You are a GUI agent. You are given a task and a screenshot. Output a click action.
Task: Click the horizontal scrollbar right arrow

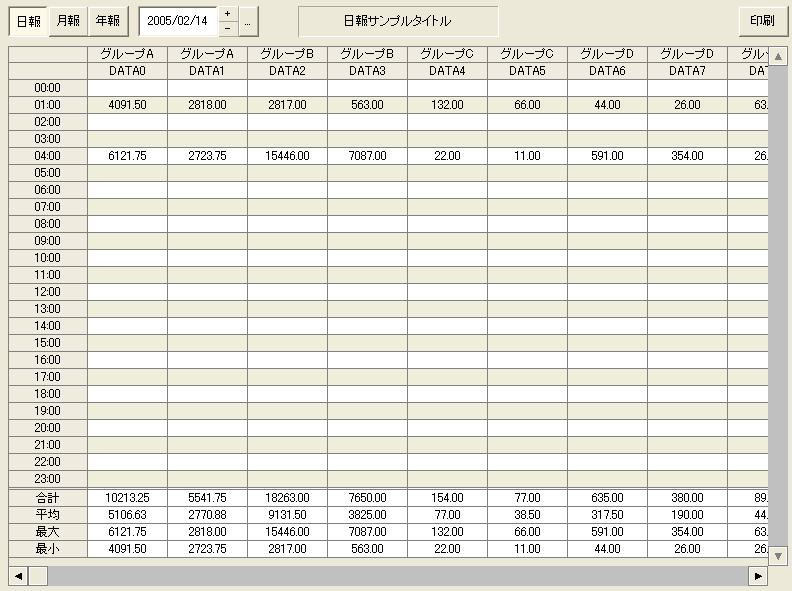coord(758,576)
